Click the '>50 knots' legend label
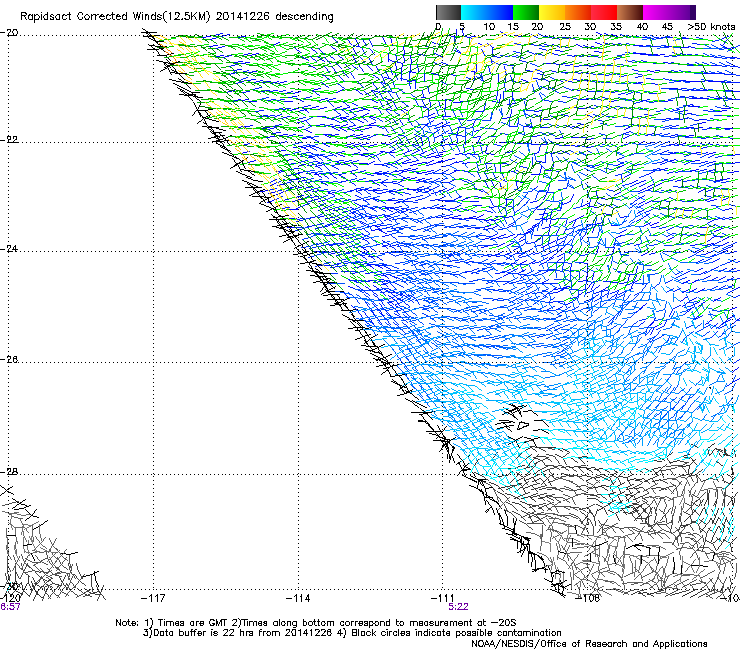740x650 pixels. [711, 27]
